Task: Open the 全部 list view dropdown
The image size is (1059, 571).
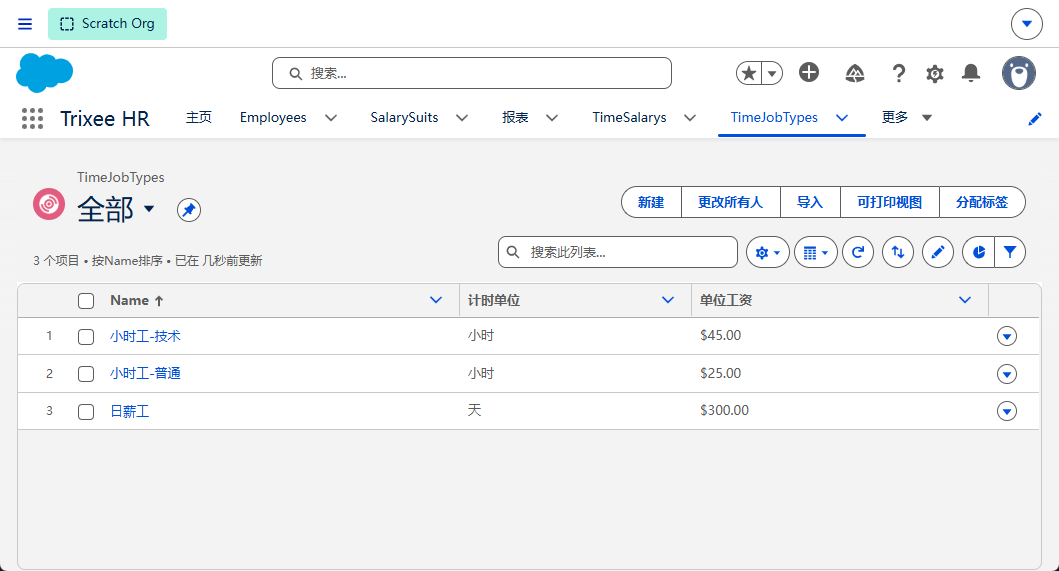Action: 149,208
